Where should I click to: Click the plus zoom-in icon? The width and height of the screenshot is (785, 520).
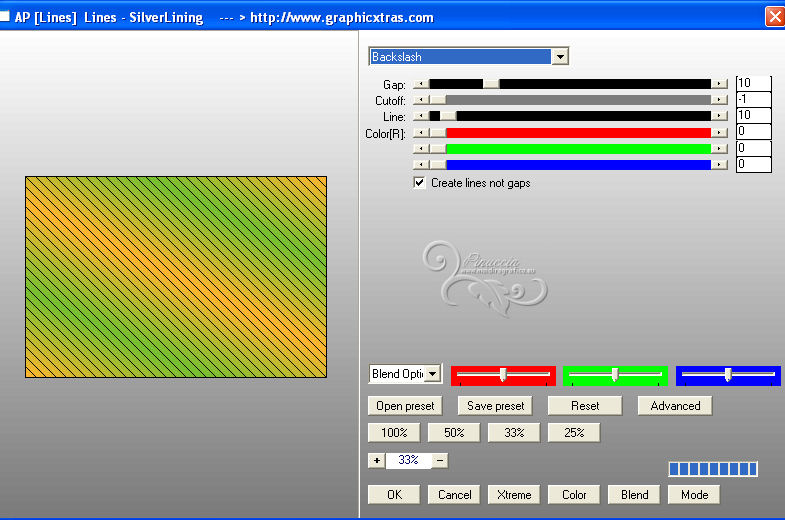click(x=376, y=461)
